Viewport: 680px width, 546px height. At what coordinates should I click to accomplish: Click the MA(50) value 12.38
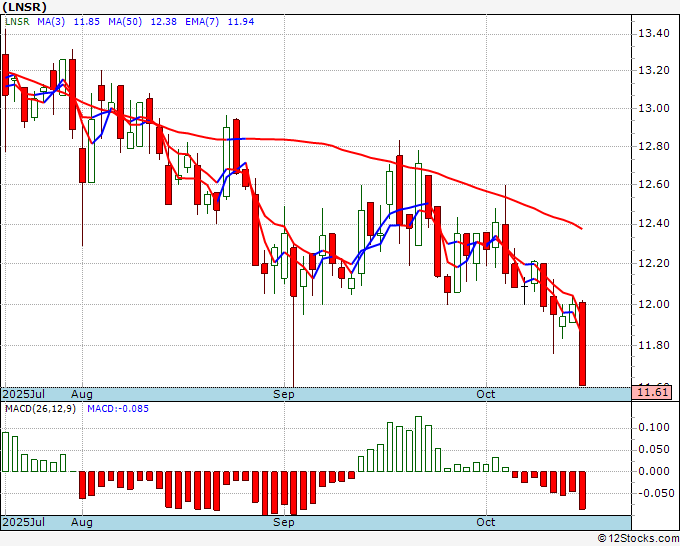point(163,22)
